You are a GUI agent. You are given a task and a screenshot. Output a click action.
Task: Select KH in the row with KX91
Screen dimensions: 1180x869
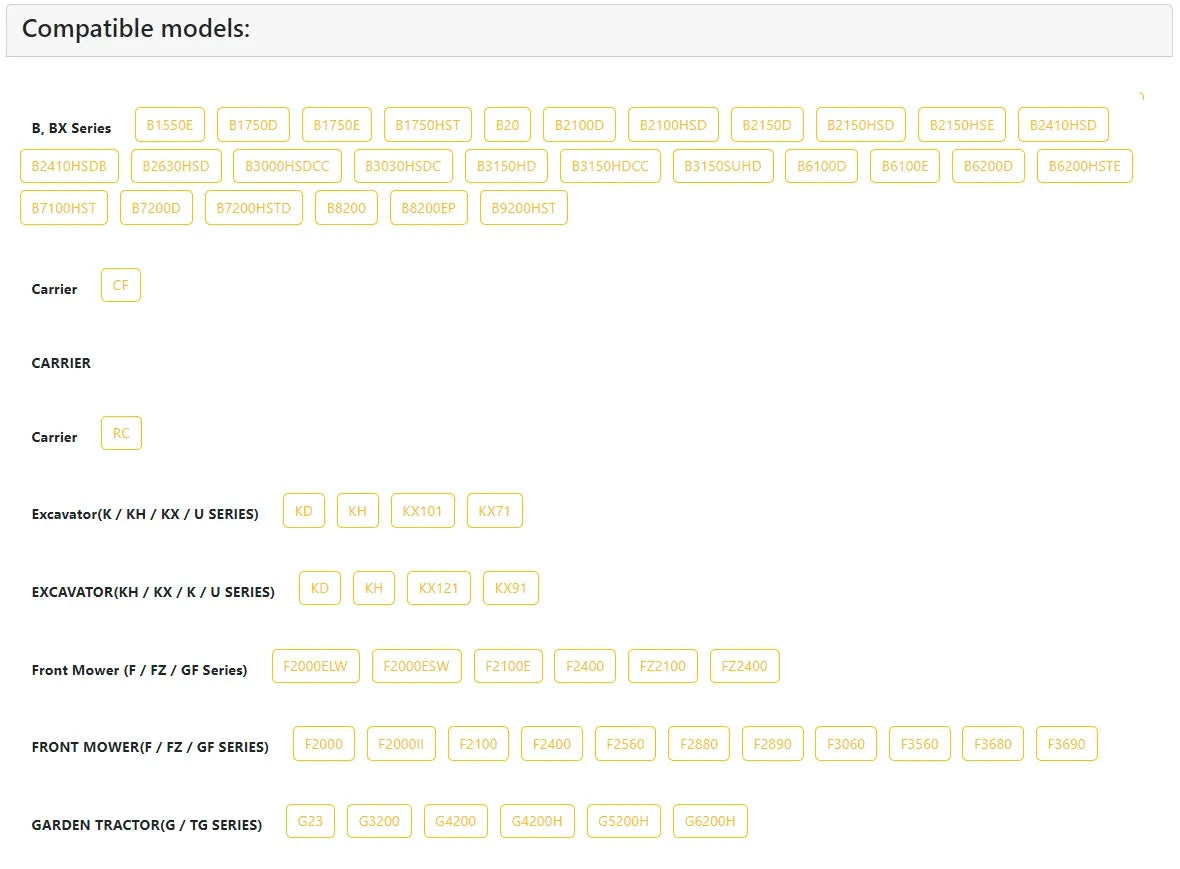[374, 588]
